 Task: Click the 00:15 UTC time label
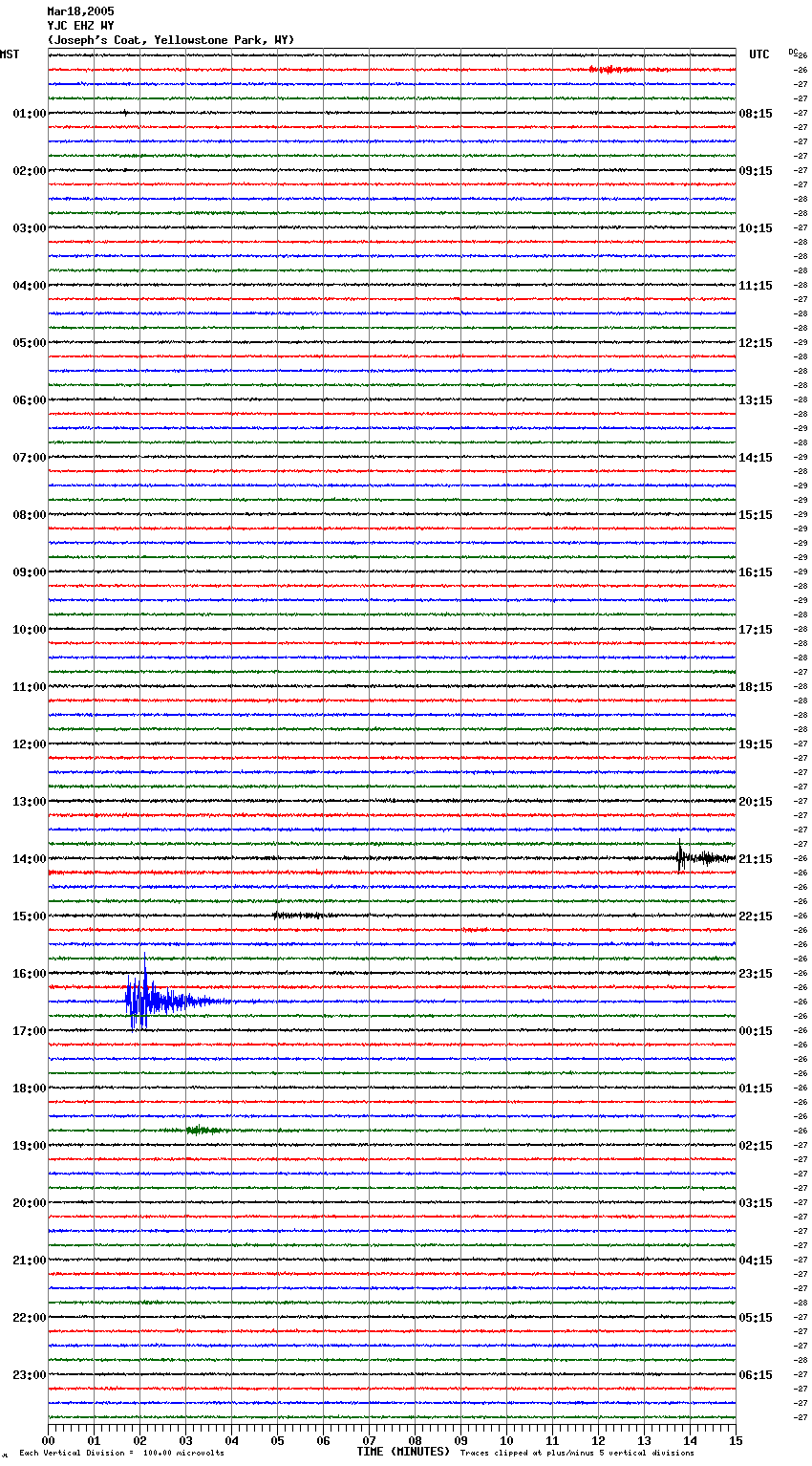(756, 1031)
